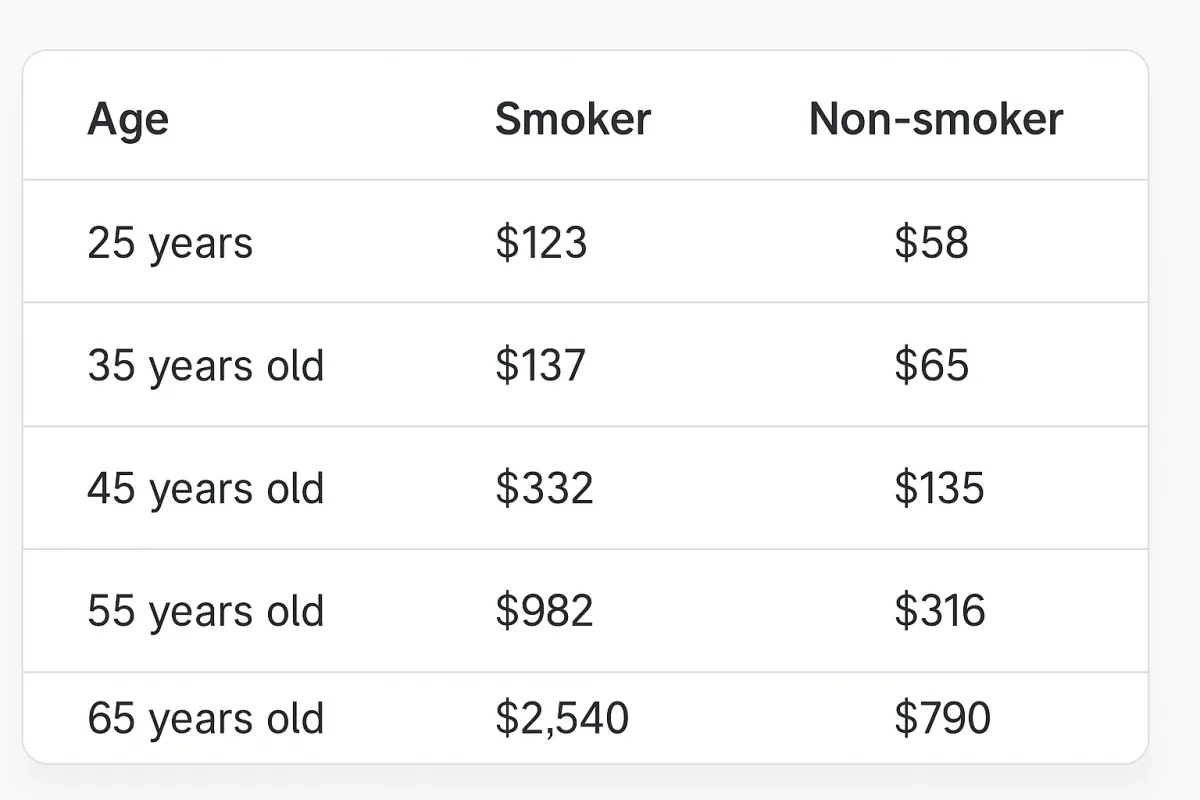The height and width of the screenshot is (800, 1200).
Task: Click the 65 years old label
Action: (206, 719)
